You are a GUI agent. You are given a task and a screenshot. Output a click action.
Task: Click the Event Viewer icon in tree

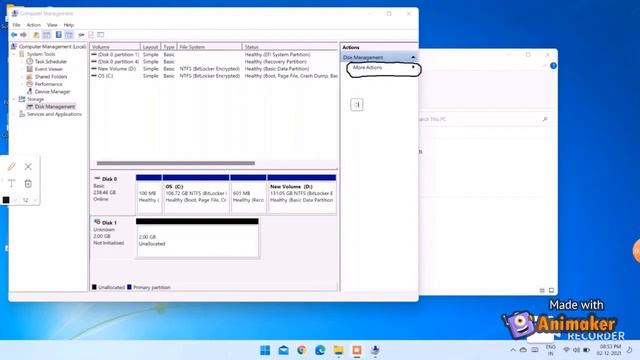point(29,69)
